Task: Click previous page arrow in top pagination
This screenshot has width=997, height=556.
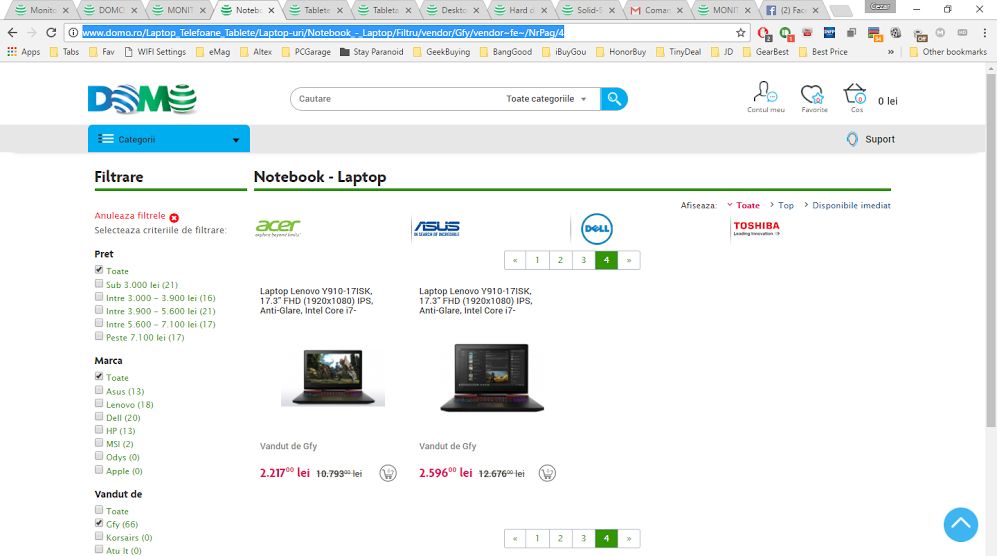Action: point(515,260)
